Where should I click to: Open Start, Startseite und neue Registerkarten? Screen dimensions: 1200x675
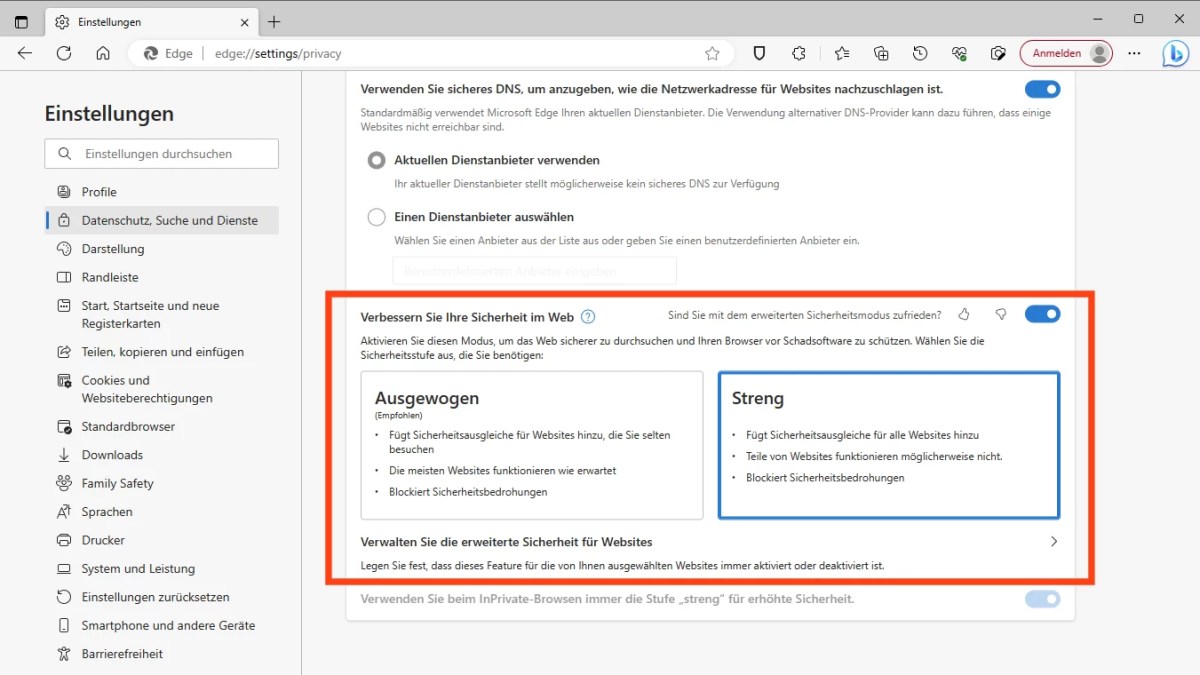[162, 315]
